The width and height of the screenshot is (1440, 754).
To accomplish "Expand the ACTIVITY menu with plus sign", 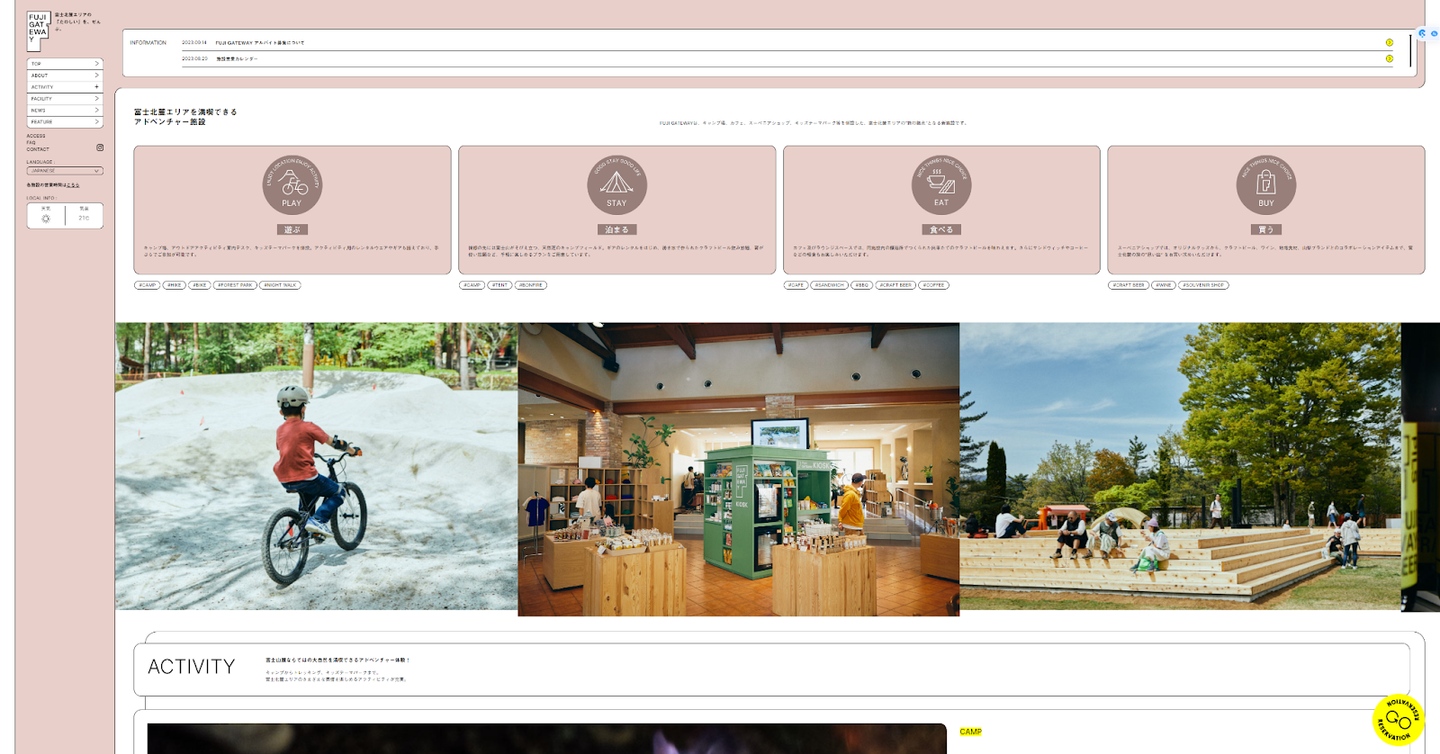I will pos(65,87).
